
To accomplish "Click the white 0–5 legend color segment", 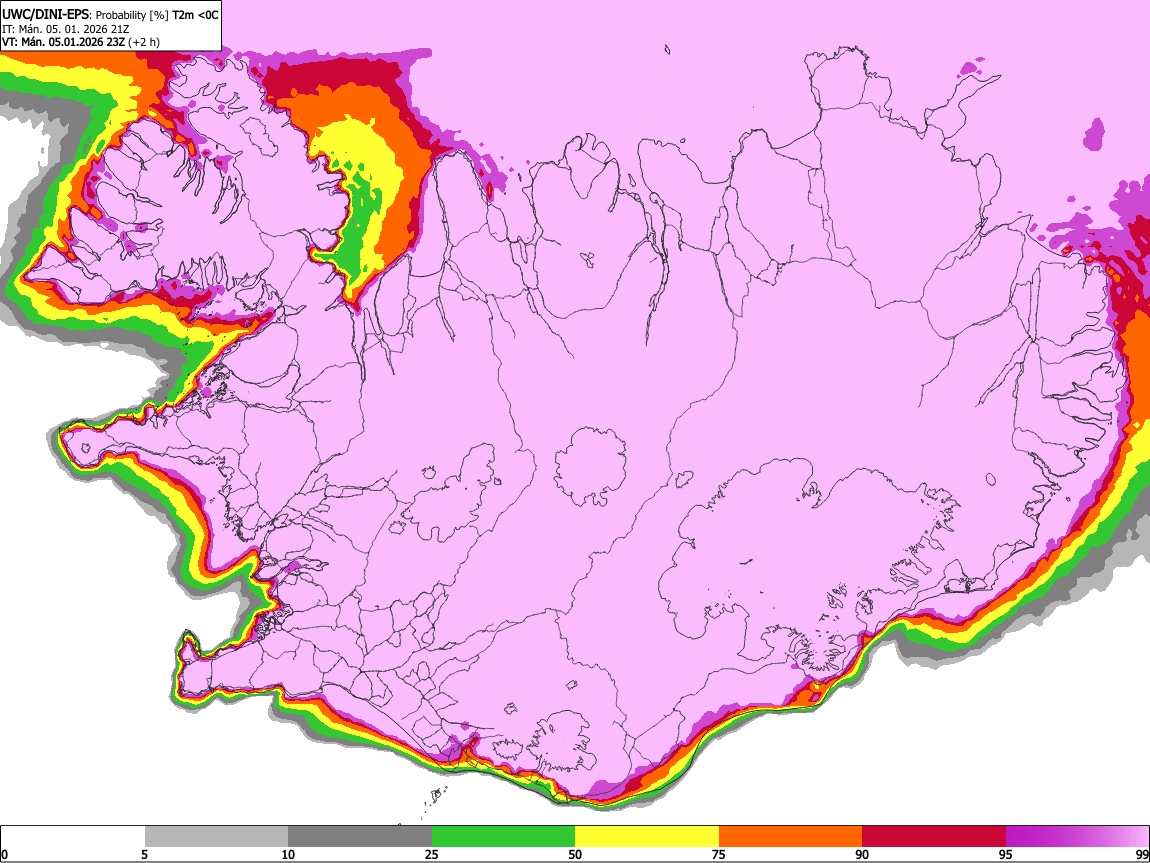I will [73, 837].
